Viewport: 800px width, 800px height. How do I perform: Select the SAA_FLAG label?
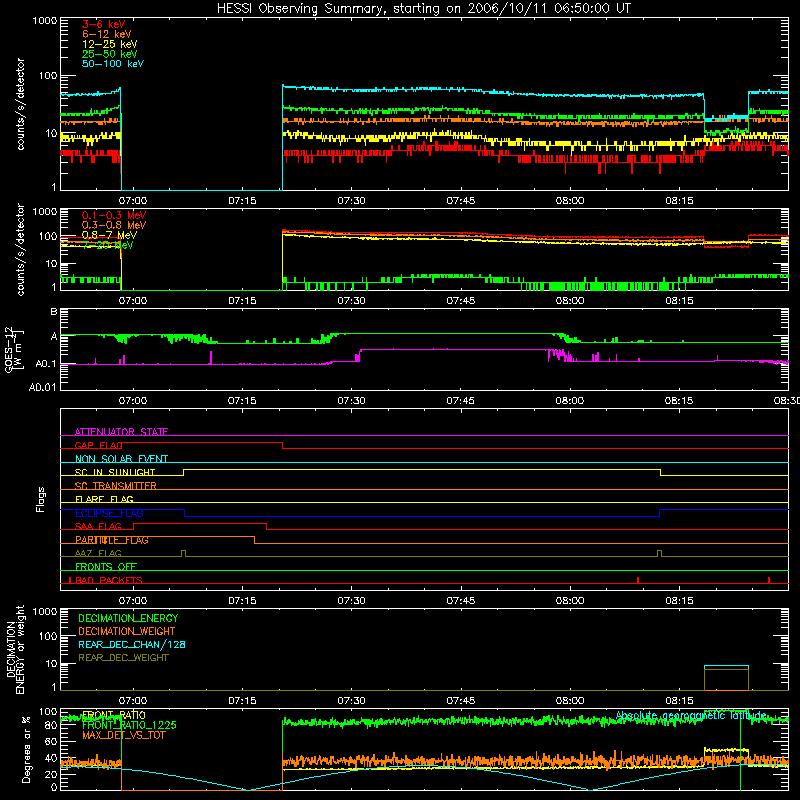98,526
